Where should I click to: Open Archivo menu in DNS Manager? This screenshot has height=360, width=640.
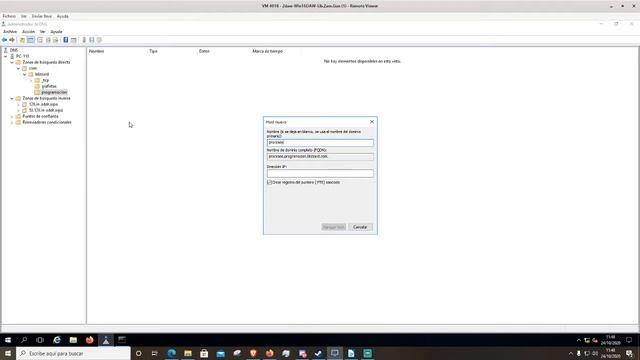click(x=10, y=31)
